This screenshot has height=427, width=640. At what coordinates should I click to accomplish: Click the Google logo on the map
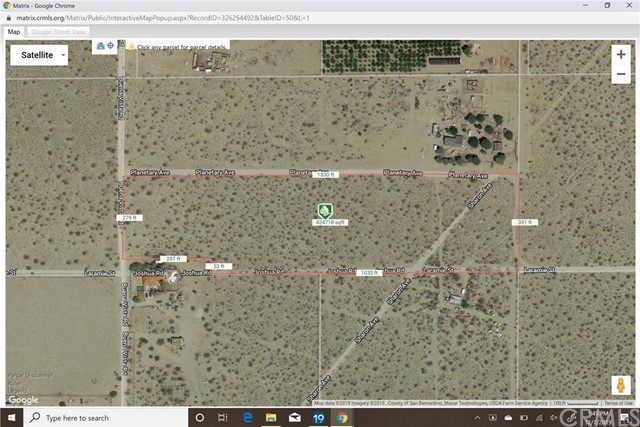click(x=23, y=399)
